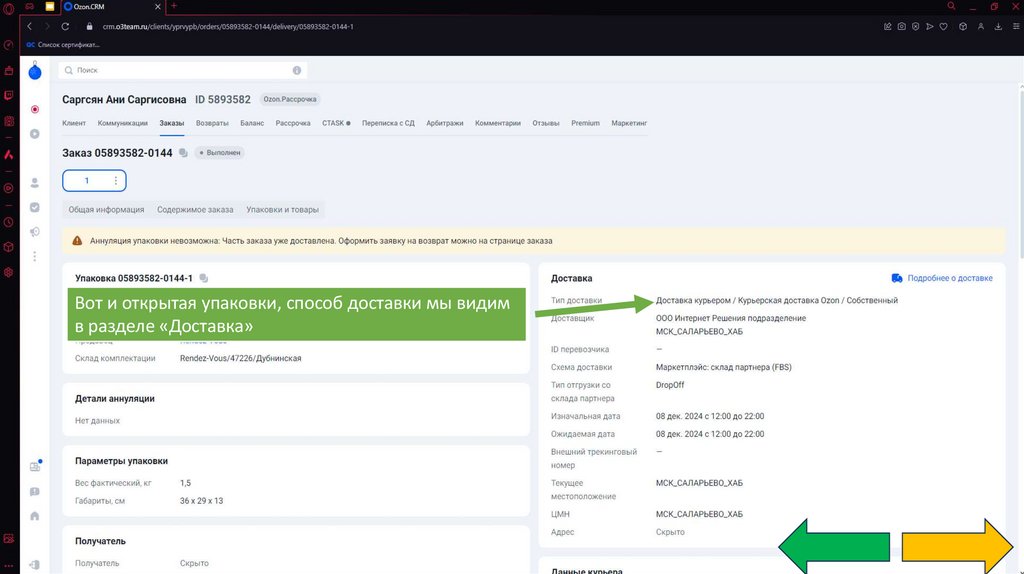Open the briefcase icon in browser sidebar

point(8,70)
